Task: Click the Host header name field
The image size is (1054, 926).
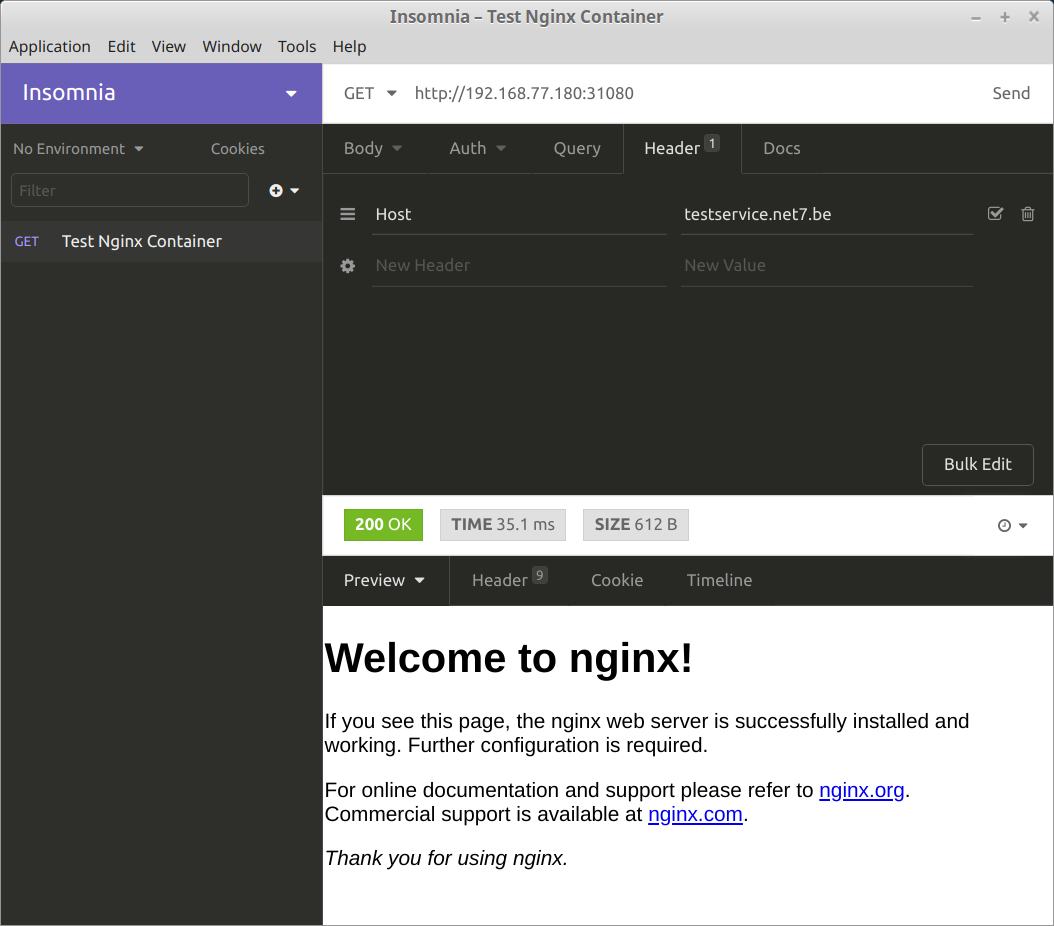Action: (519, 215)
